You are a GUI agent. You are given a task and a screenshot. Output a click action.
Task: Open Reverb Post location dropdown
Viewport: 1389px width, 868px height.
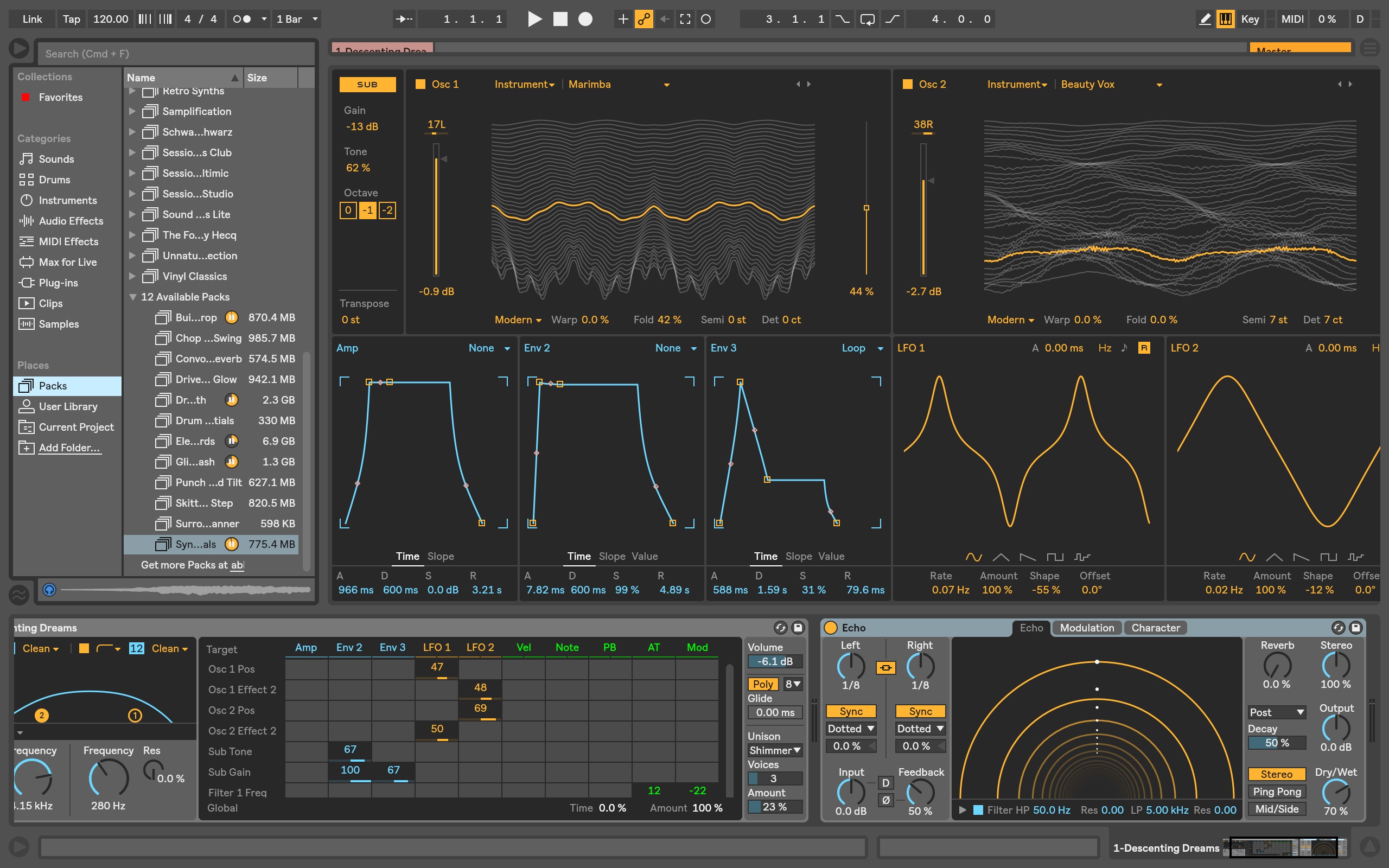click(x=1277, y=712)
